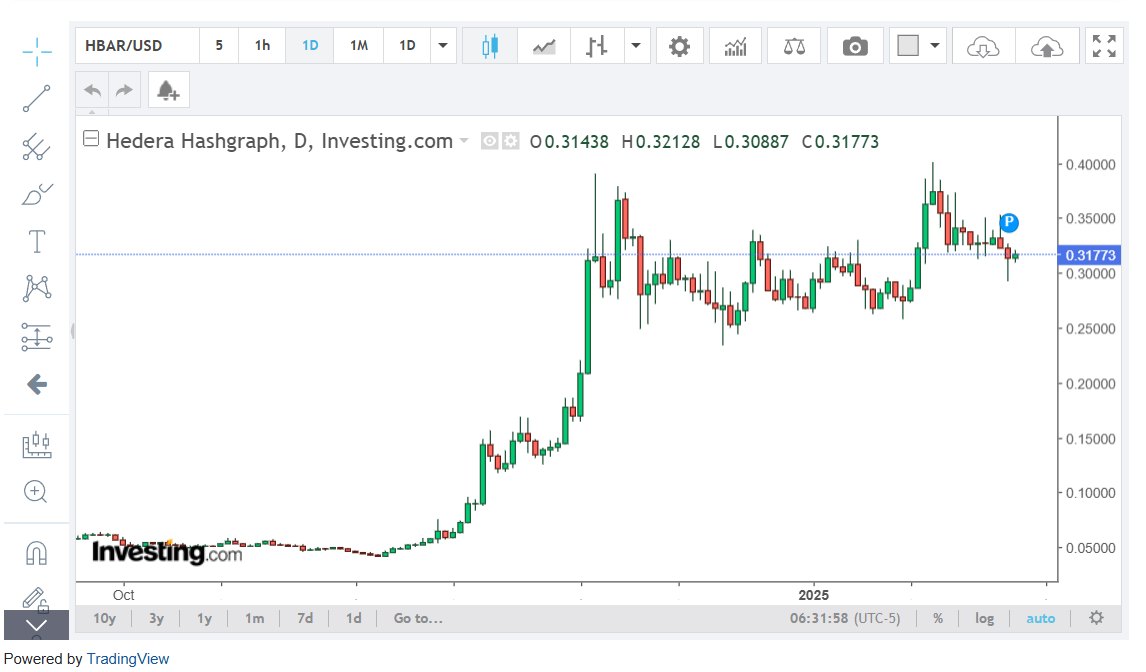1146x672 pixels.
Task: Open series format settings icon in legend
Action: click(x=510, y=141)
